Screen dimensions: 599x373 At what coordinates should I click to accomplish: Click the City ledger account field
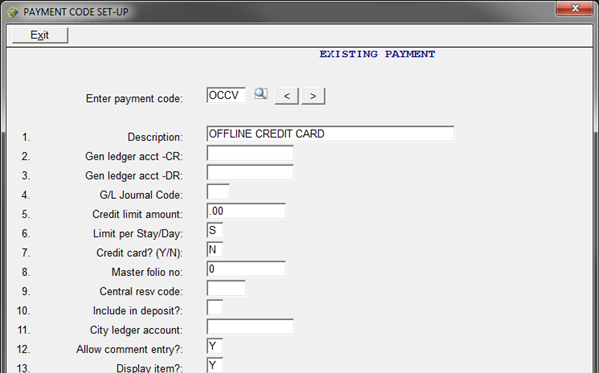[x=250, y=327]
